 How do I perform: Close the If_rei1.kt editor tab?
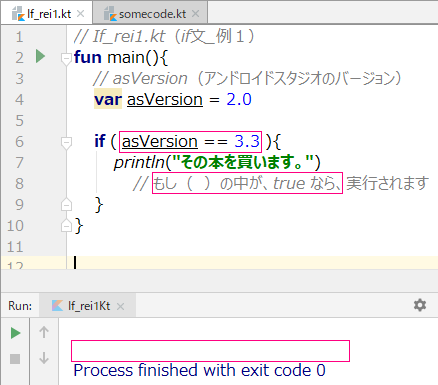80,14
